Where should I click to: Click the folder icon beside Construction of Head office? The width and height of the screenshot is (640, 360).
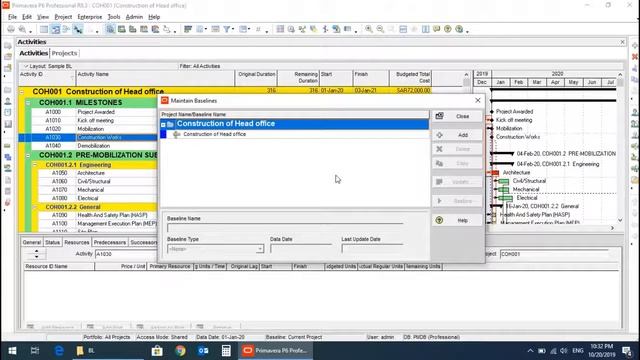coord(170,124)
